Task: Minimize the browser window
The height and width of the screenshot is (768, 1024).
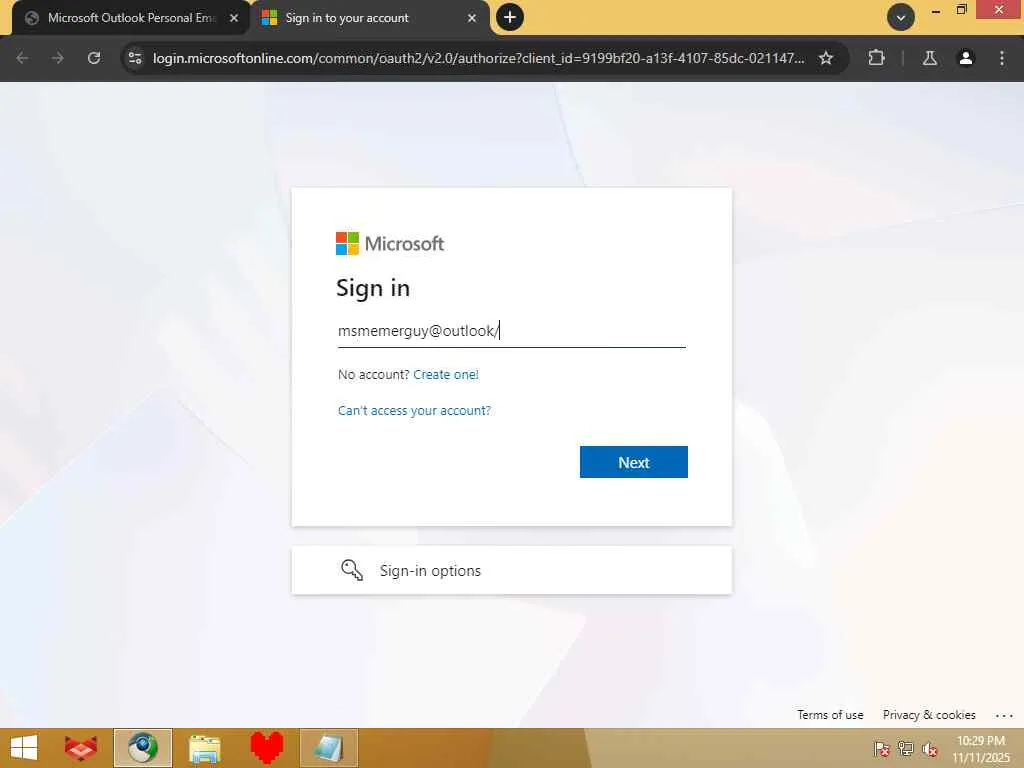Action: (936, 10)
